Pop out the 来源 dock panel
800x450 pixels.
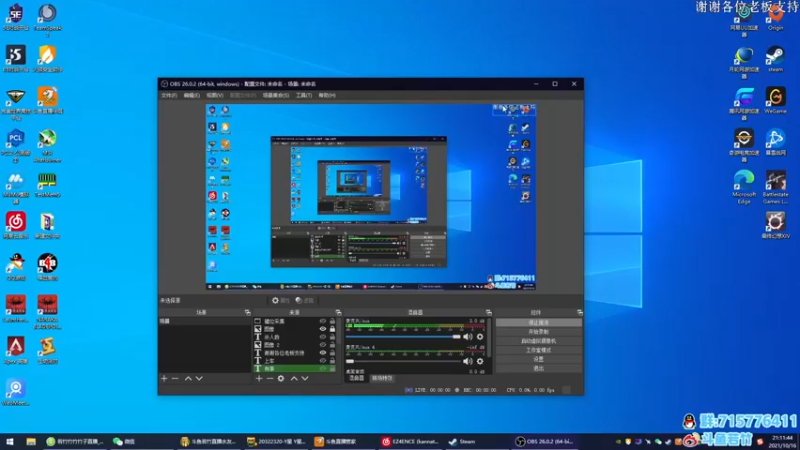[338, 312]
